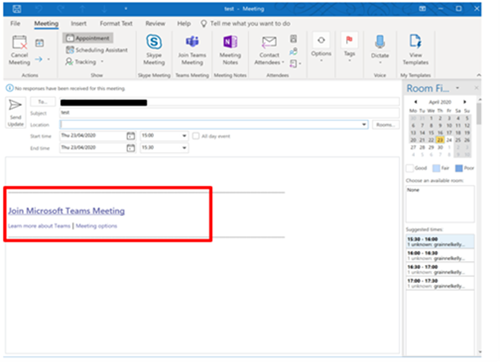Select None in available rooms list
Screen dimensions: 500x362
point(413,190)
